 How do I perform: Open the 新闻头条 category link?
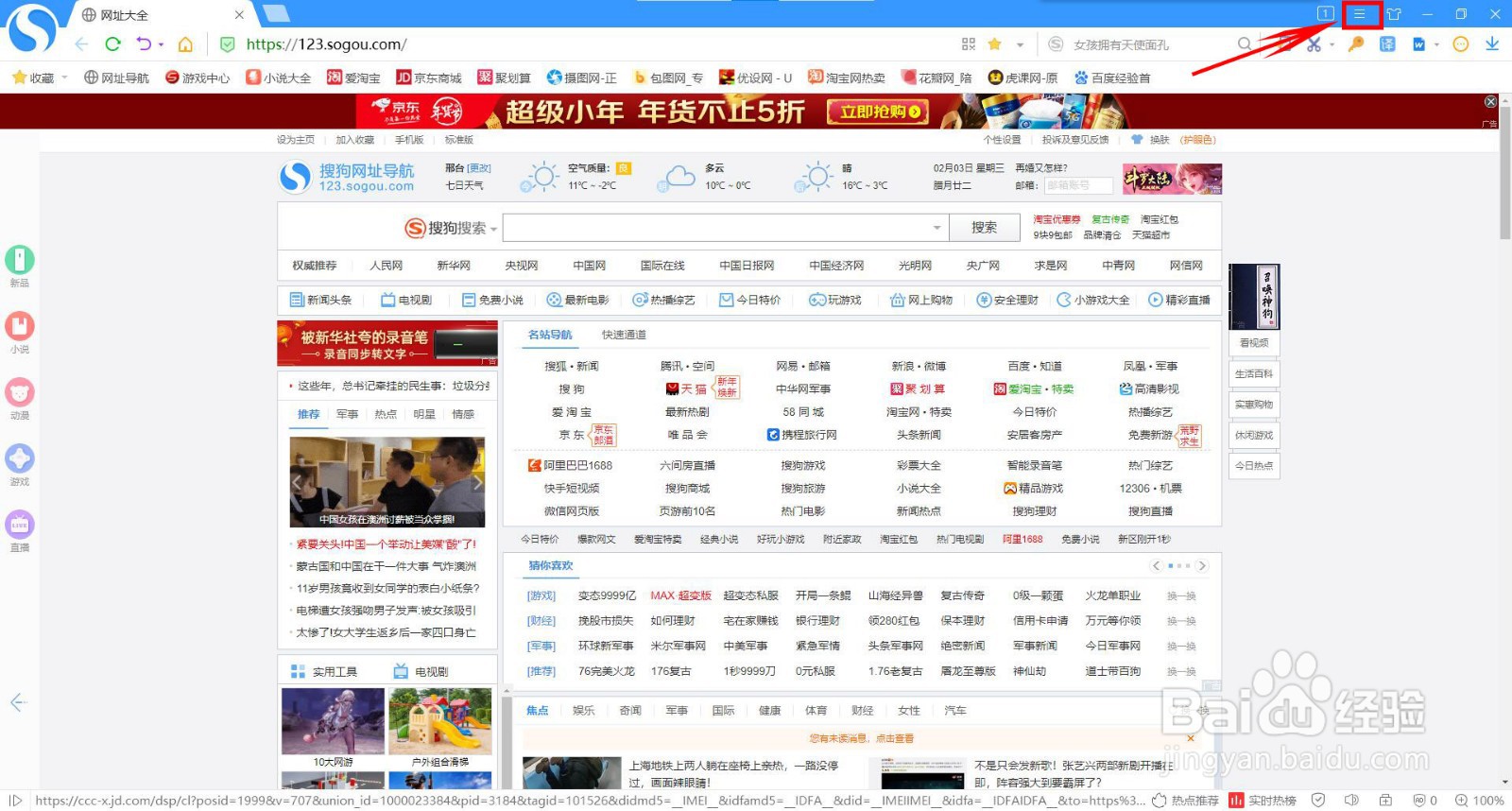tap(320, 300)
